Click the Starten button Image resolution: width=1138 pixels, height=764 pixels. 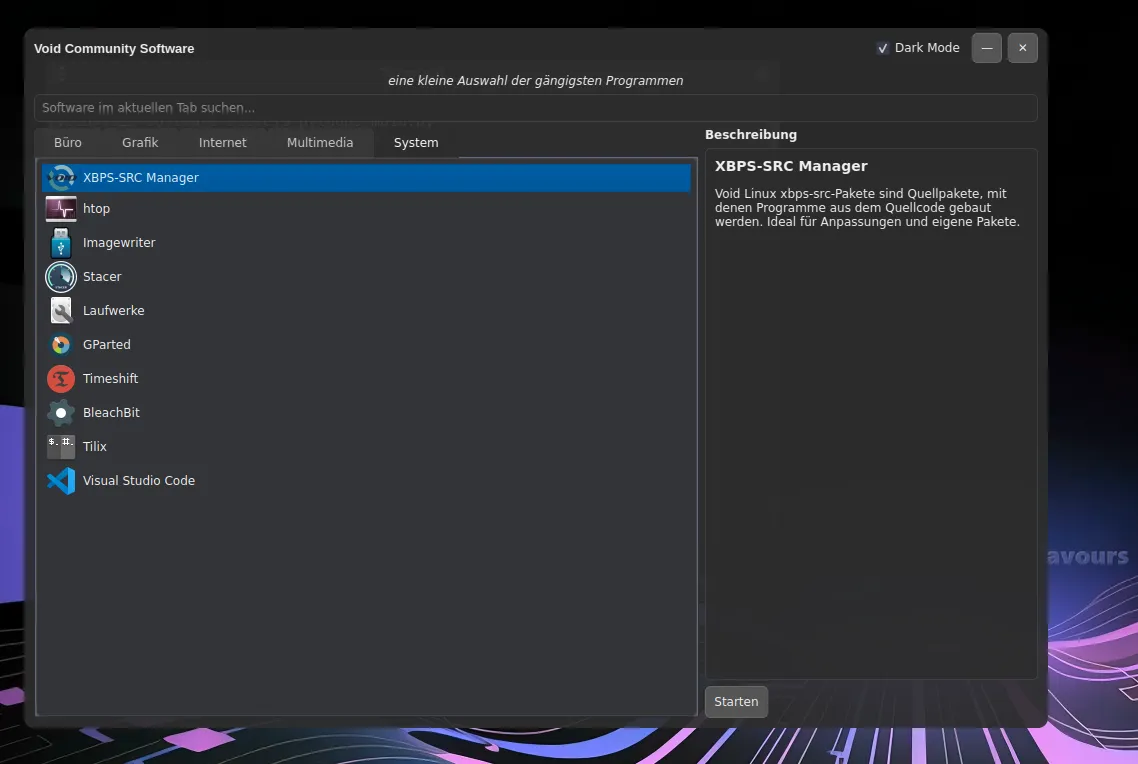pyautogui.click(x=736, y=702)
